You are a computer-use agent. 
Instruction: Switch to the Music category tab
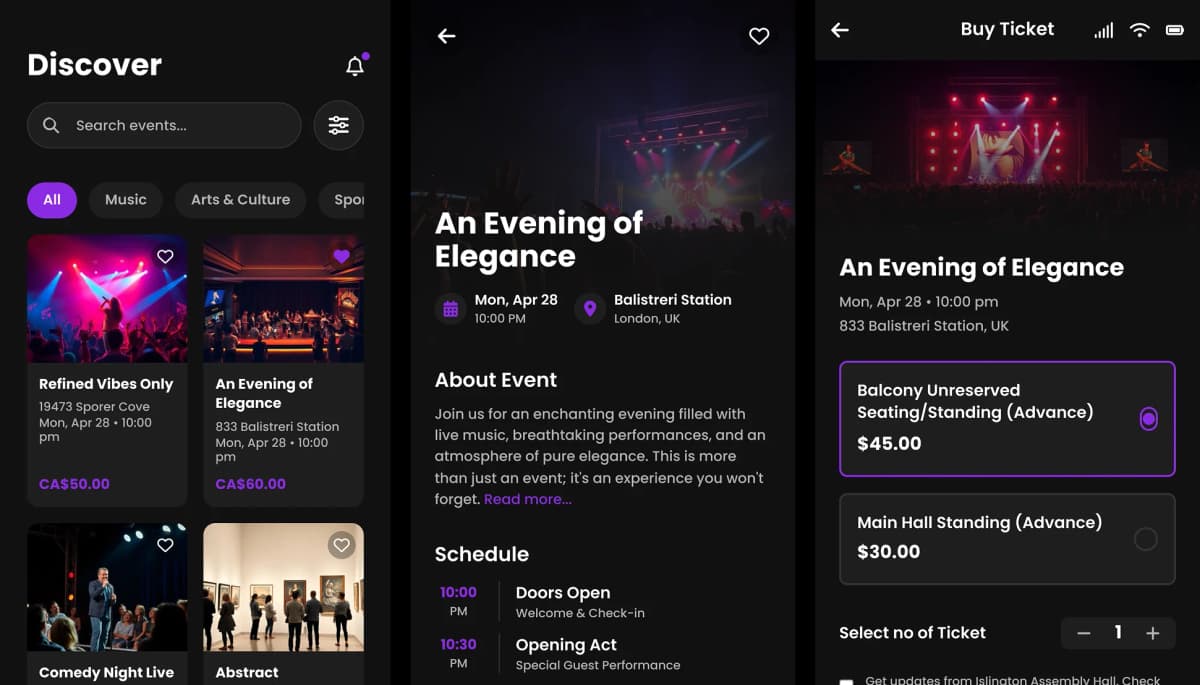point(126,200)
